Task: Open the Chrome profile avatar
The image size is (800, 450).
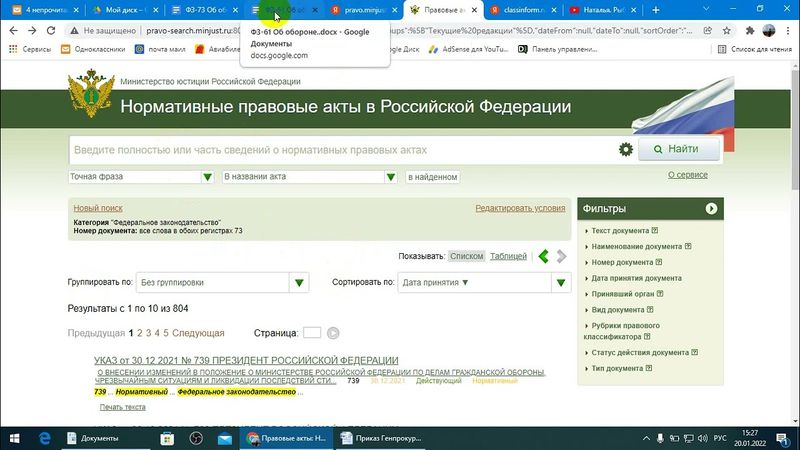Action: tap(768, 31)
